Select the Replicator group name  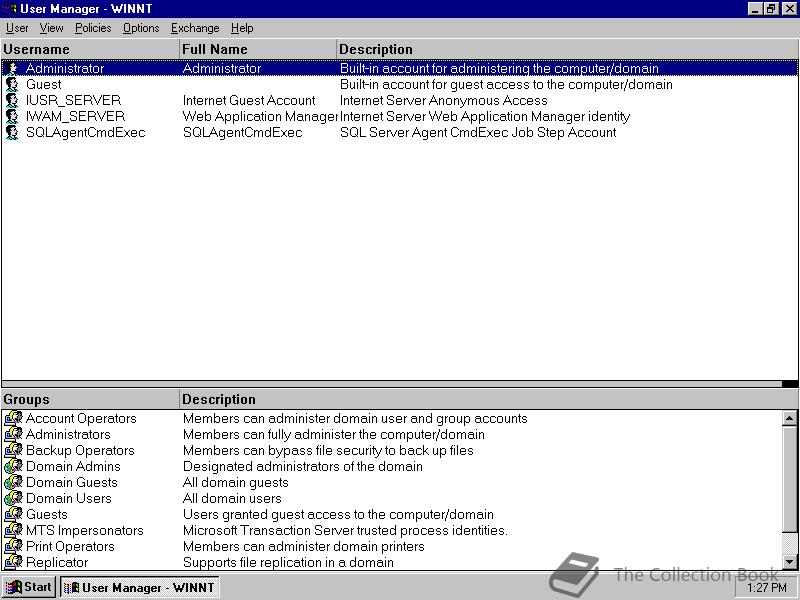pyautogui.click(x=57, y=562)
